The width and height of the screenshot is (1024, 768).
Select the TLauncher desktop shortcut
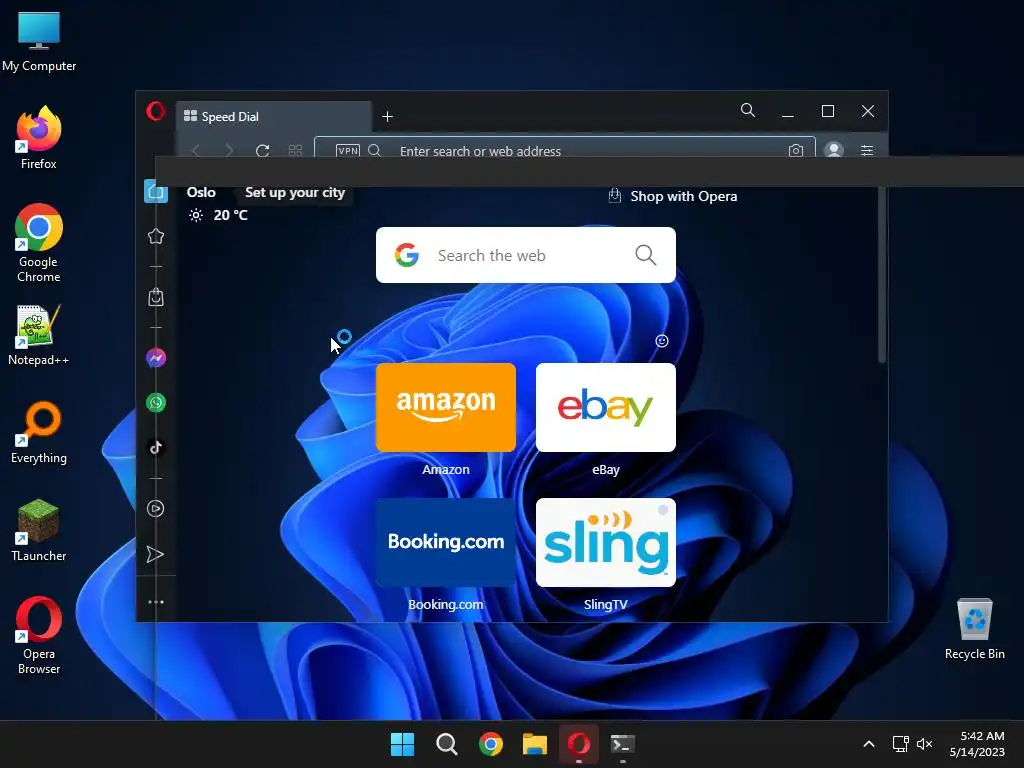(x=39, y=530)
